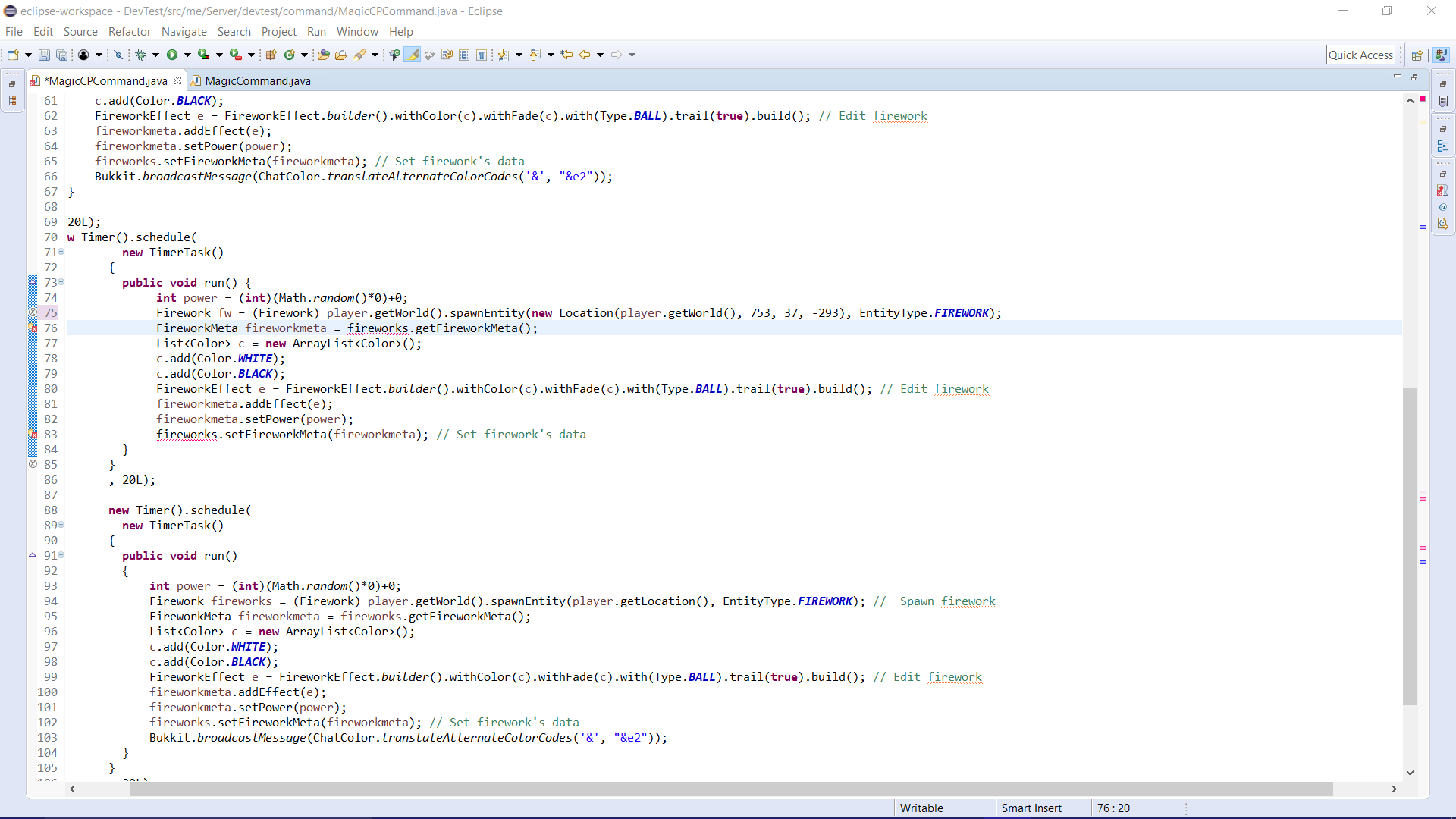Viewport: 1456px width, 819px height.
Task: Click in the Quick Access field
Action: tap(1360, 55)
